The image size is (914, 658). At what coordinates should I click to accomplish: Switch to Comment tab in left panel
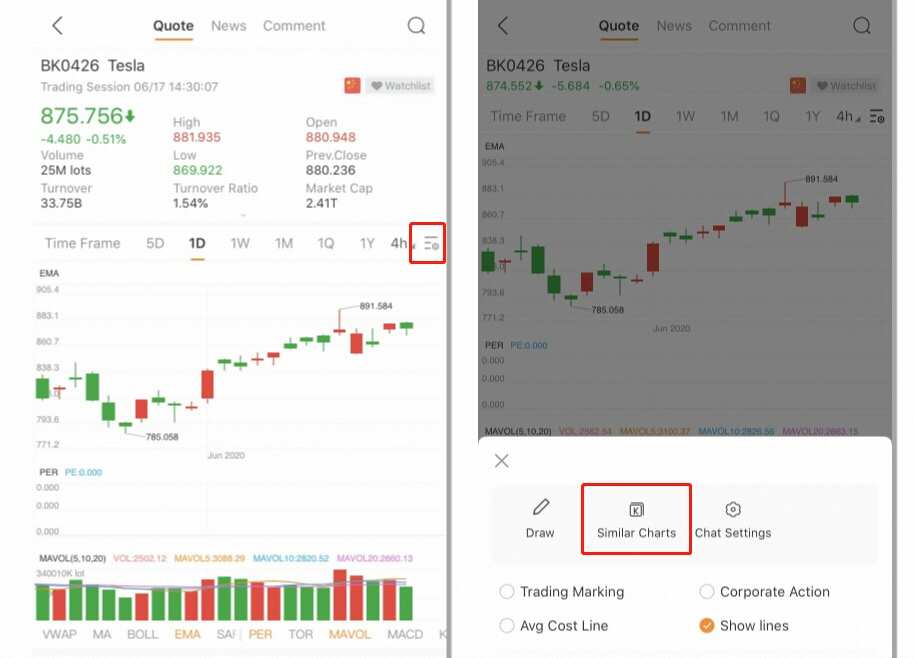[294, 26]
